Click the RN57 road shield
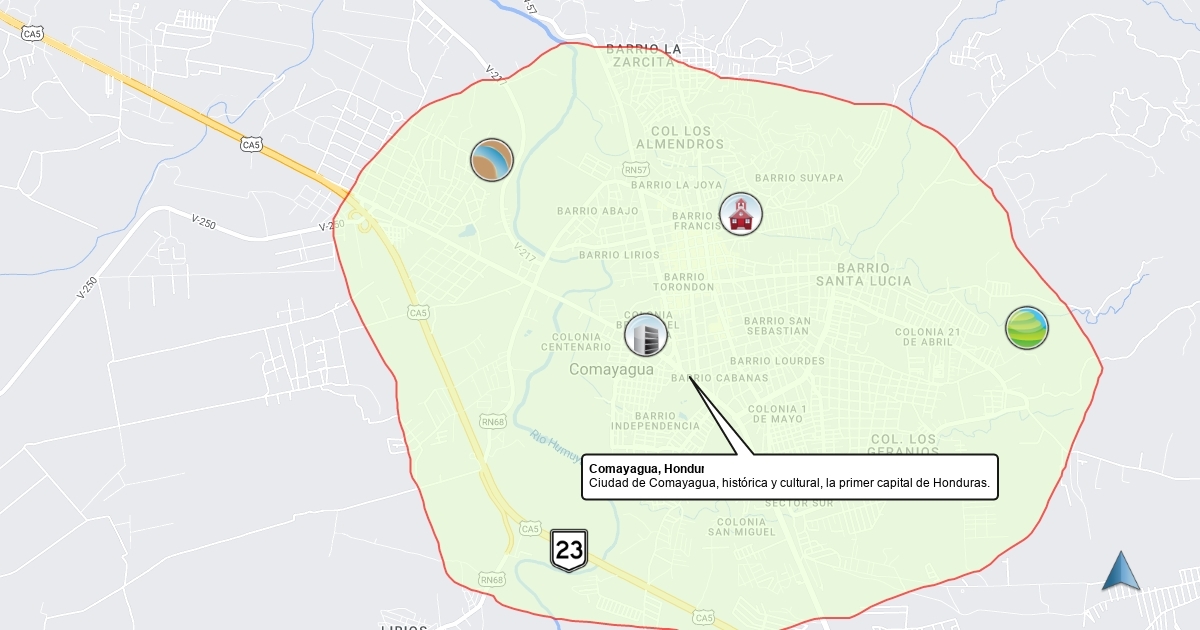Screen dimensions: 1200x630 pyautogui.click(x=635, y=170)
